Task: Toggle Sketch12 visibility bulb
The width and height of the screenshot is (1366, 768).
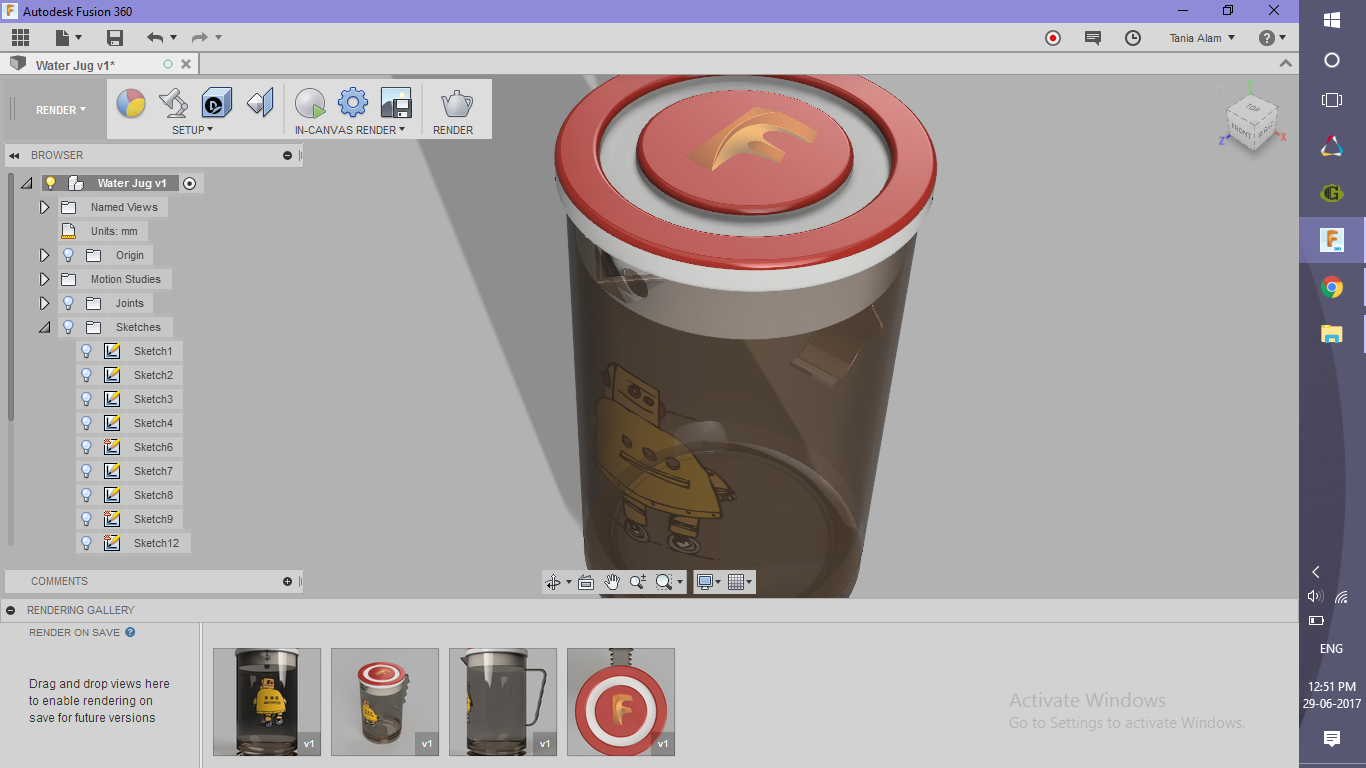Action: click(86, 543)
